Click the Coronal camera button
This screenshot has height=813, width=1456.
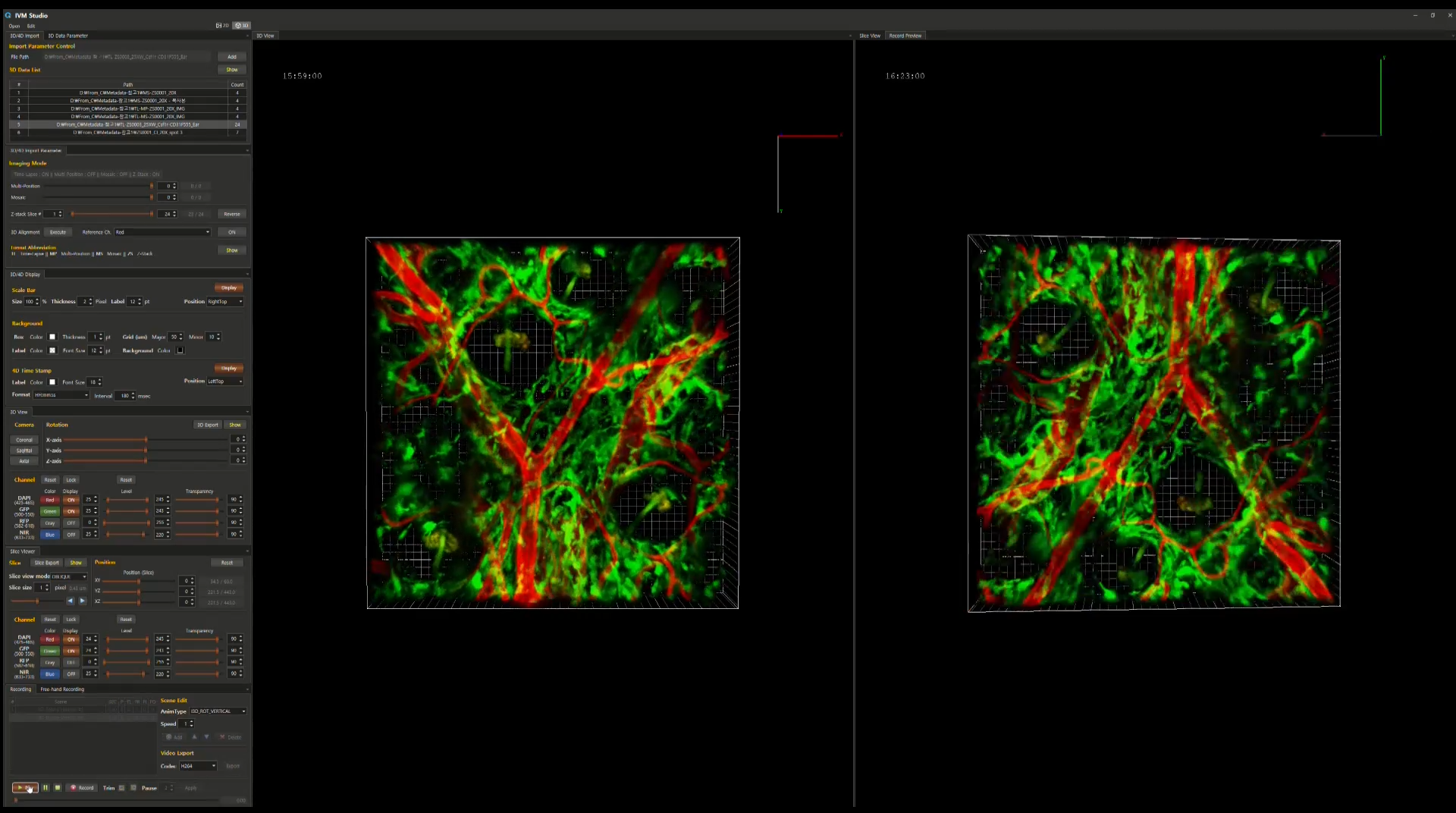pos(24,440)
